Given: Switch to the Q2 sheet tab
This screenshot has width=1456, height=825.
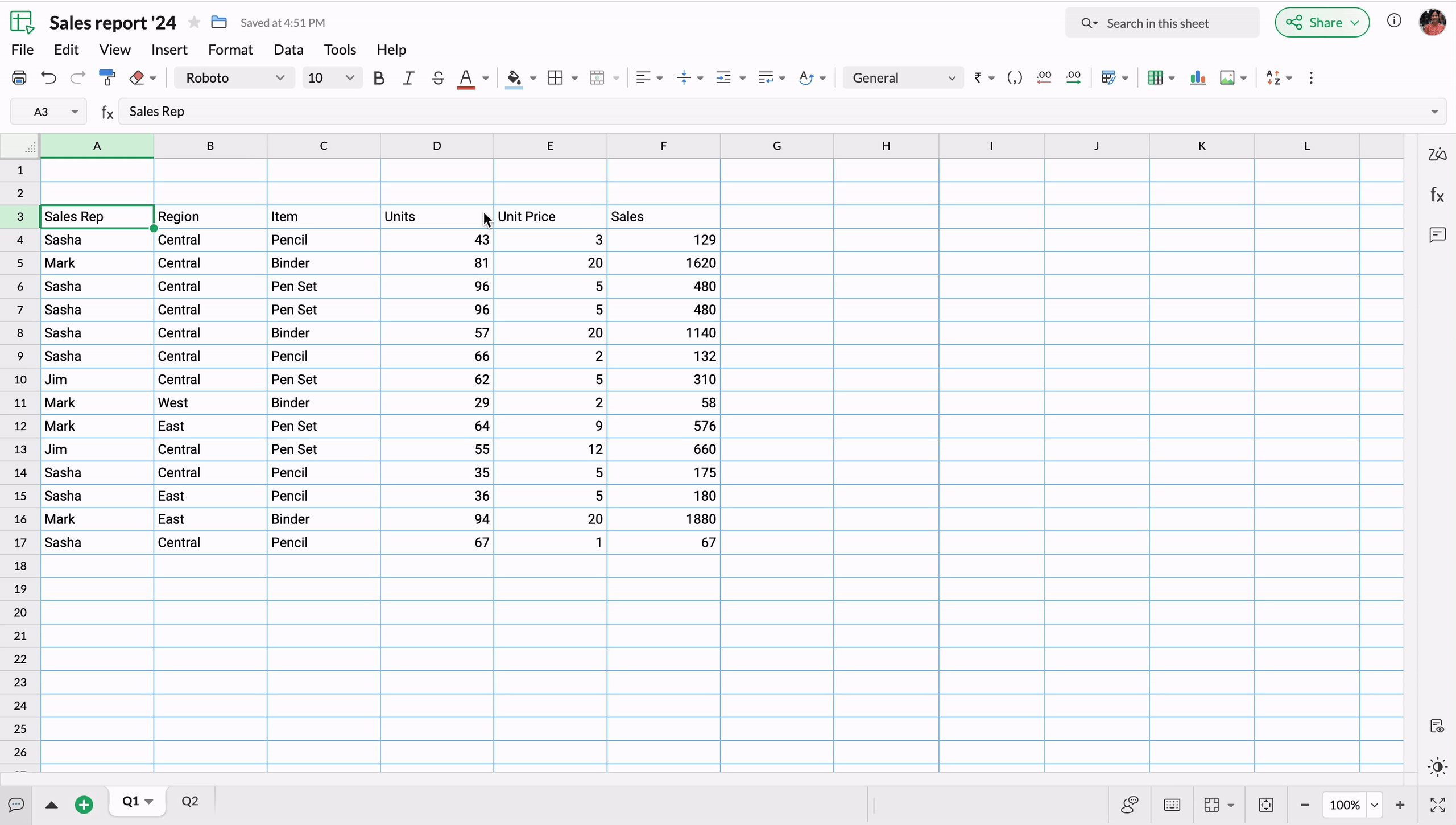Looking at the screenshot, I should tap(190, 801).
